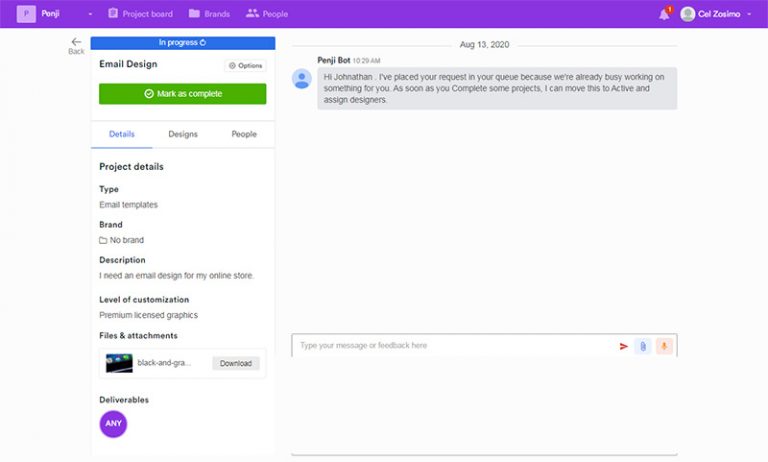Attach a file using the paperclip icon
This screenshot has width=768, height=462.
point(643,346)
